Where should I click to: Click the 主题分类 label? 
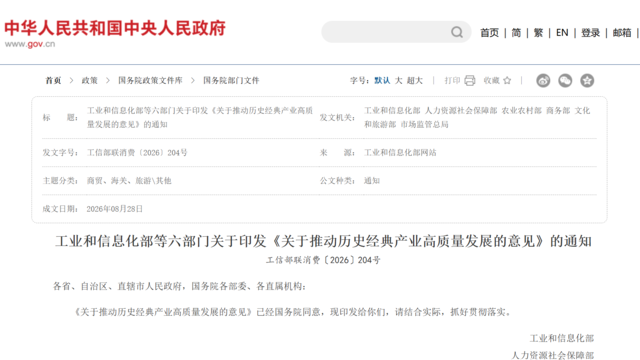coord(60,181)
